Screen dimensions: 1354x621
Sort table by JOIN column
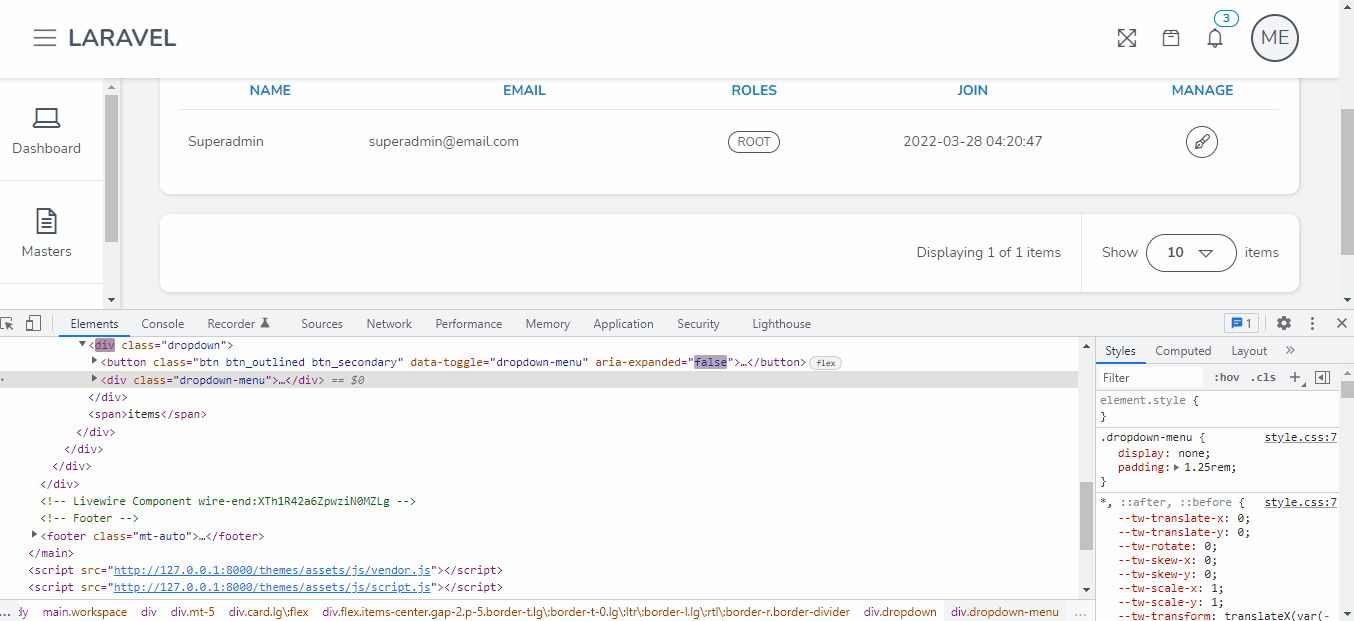click(x=972, y=90)
